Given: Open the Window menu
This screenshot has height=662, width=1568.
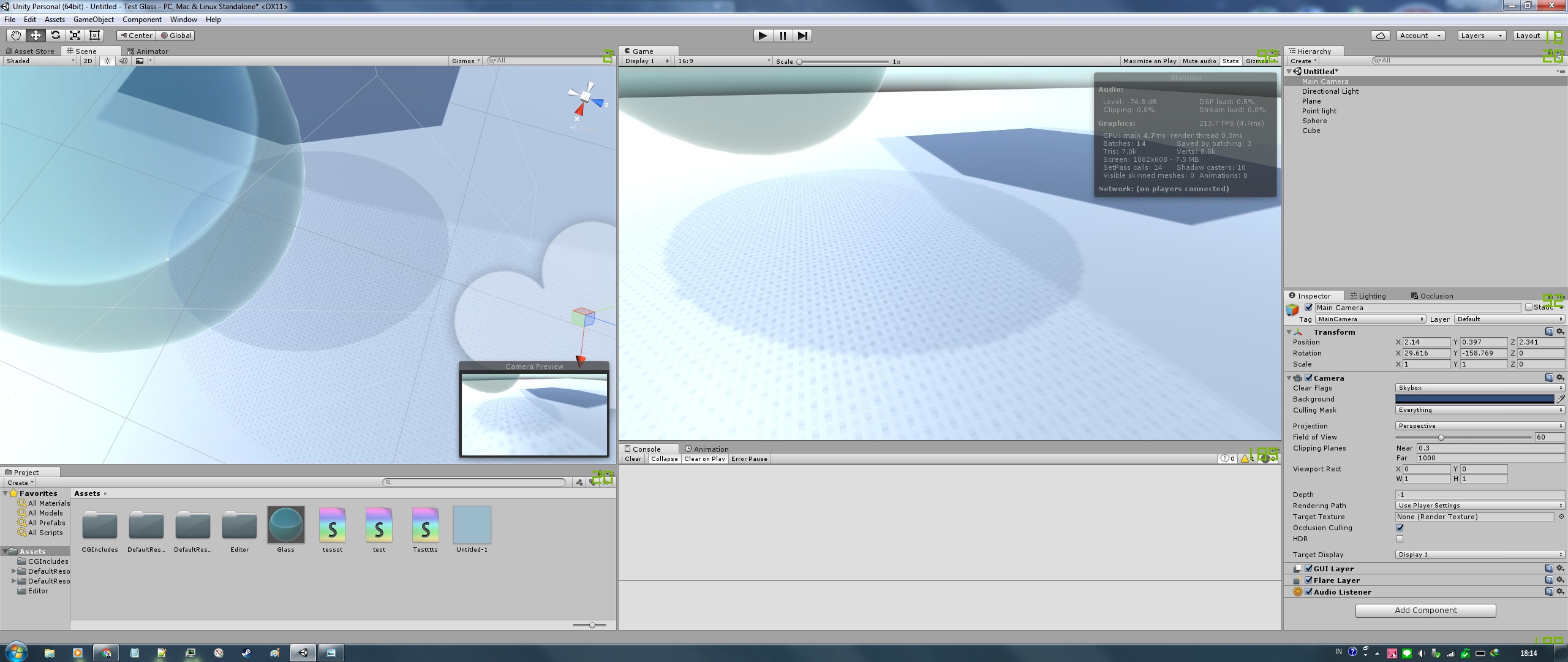Looking at the screenshot, I should 184,20.
